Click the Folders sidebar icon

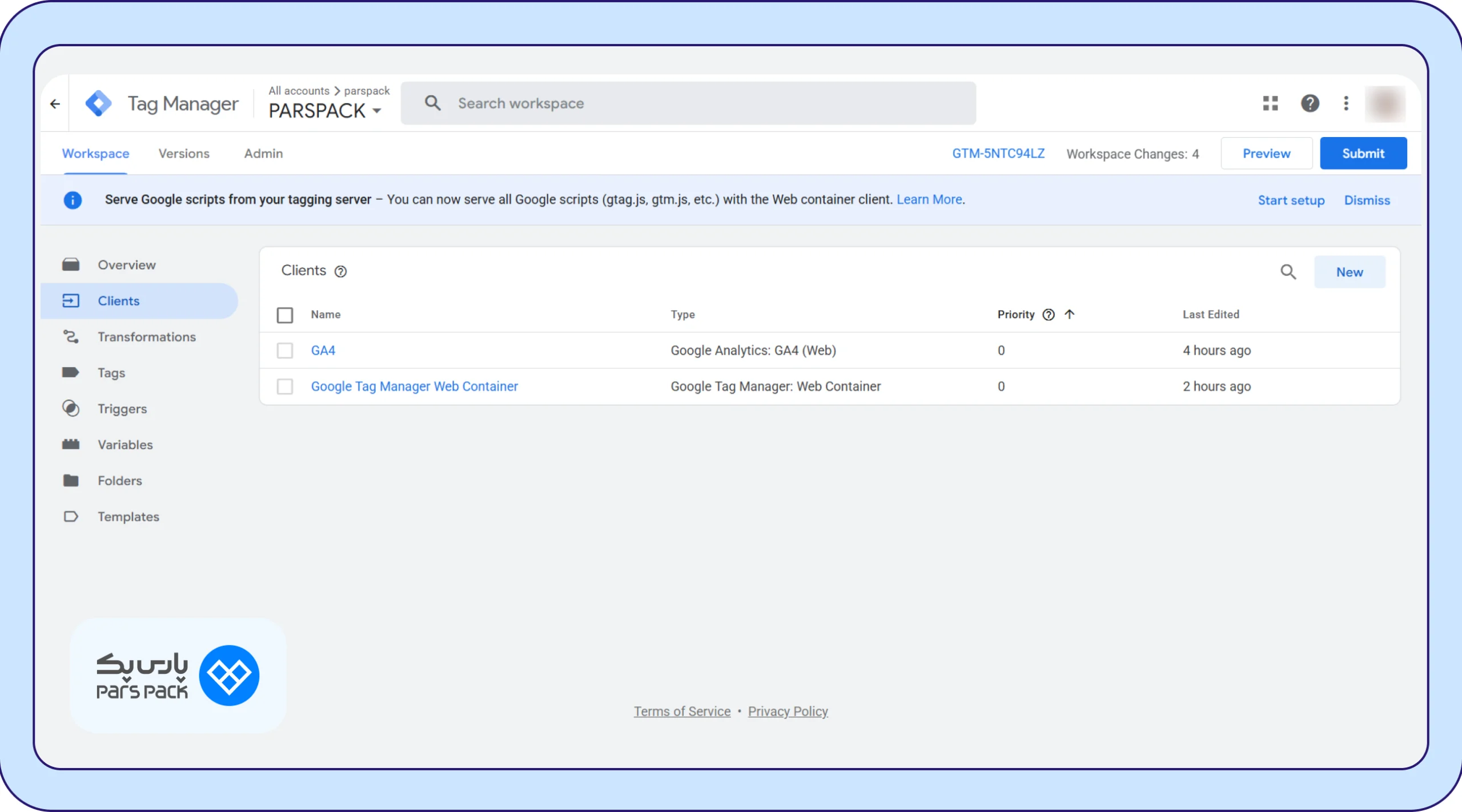click(71, 480)
